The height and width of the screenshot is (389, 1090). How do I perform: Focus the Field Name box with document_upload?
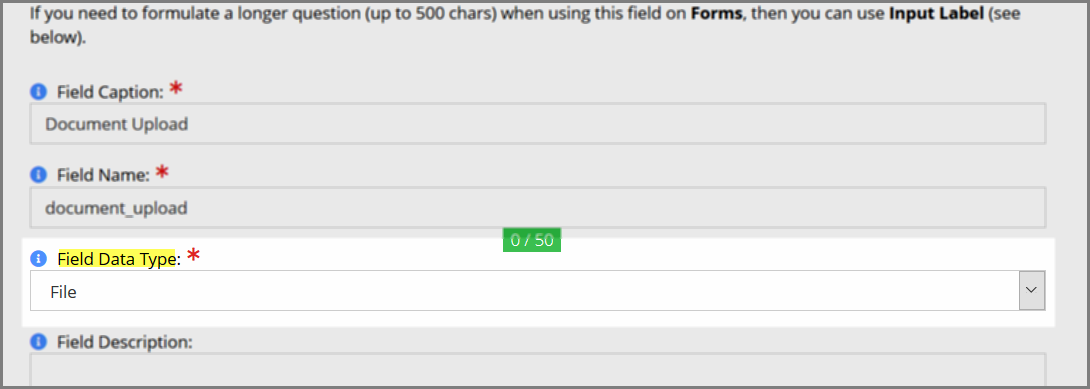[x=537, y=208]
